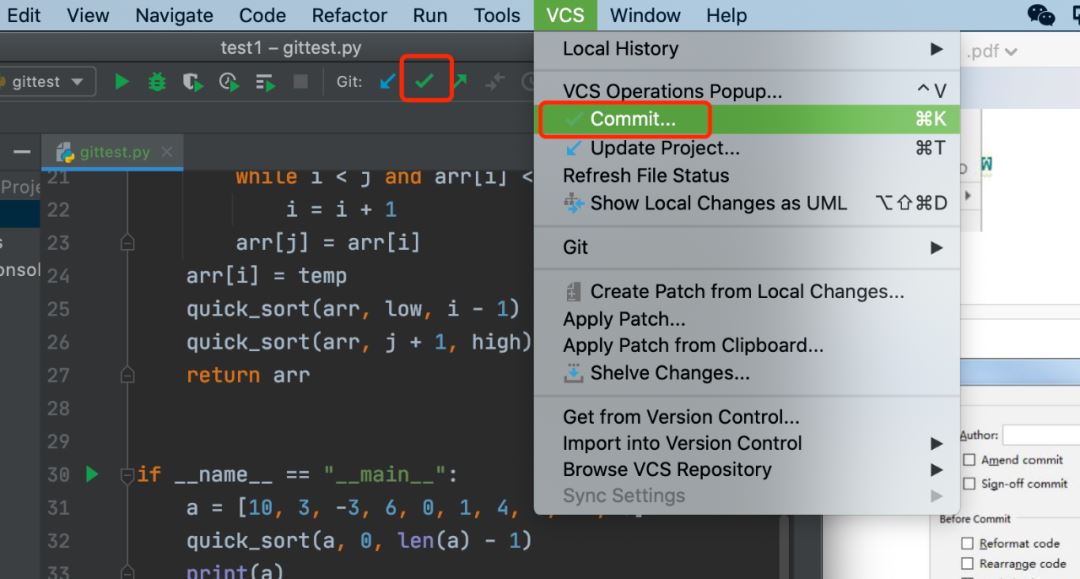Toggle fold marker at line 27
Viewport: 1080px width, 579px height.
point(127,375)
